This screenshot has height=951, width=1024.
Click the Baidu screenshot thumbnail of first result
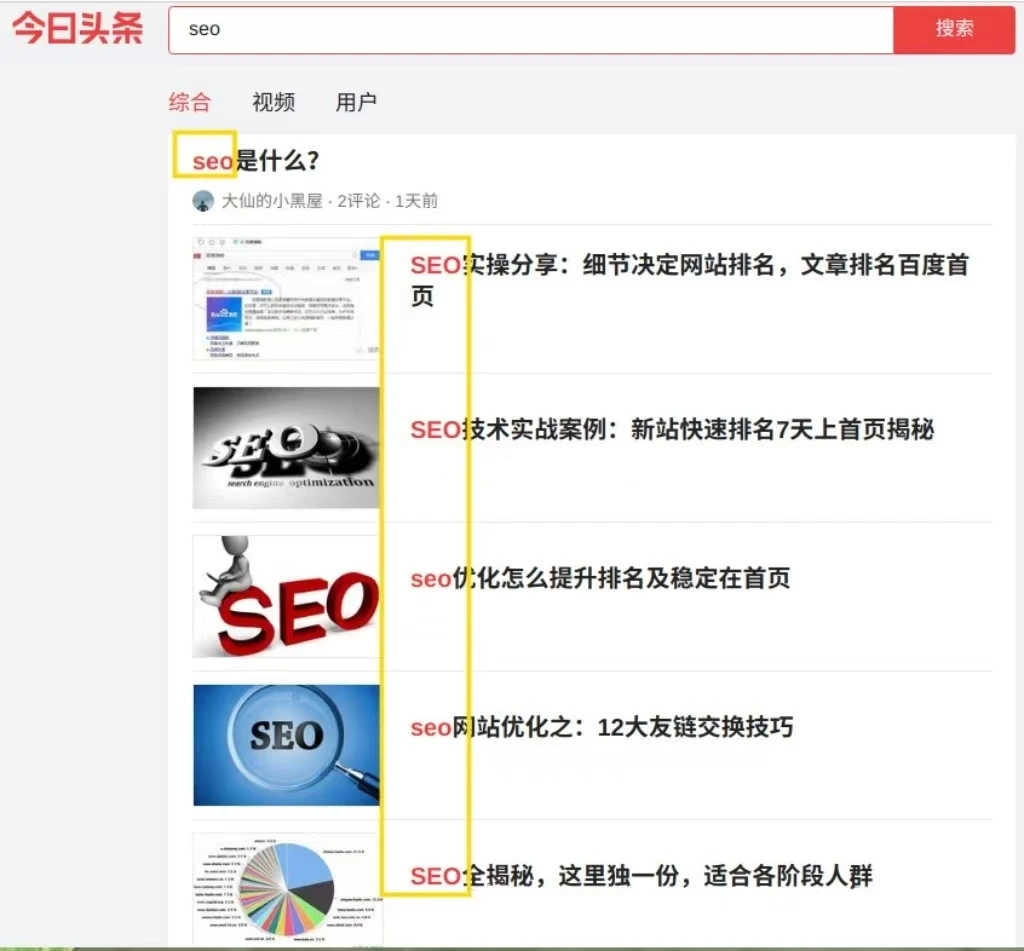coord(286,297)
